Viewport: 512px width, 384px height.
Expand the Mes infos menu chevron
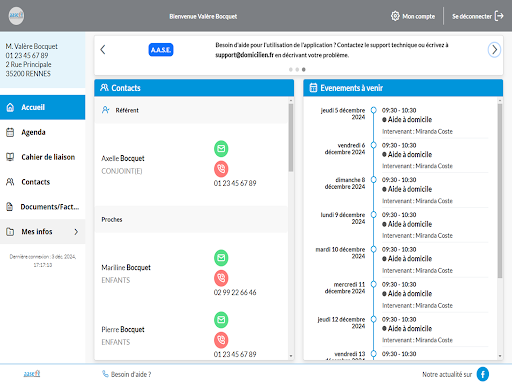[76, 232]
